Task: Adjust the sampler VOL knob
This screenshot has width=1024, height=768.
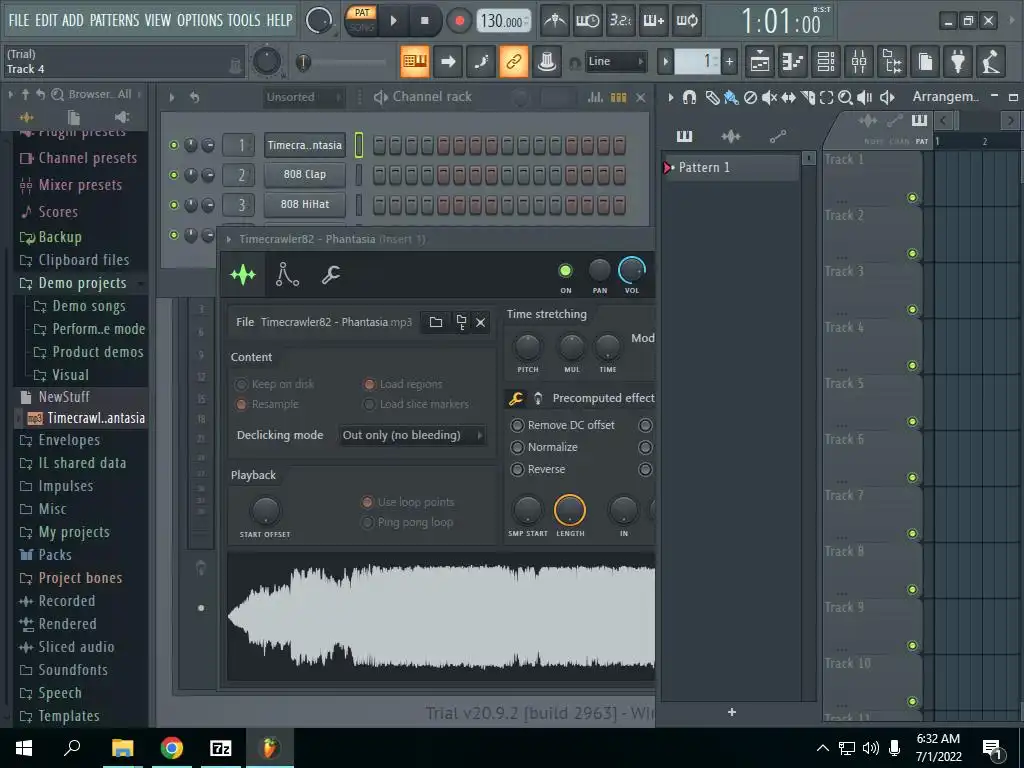Action: click(632, 270)
